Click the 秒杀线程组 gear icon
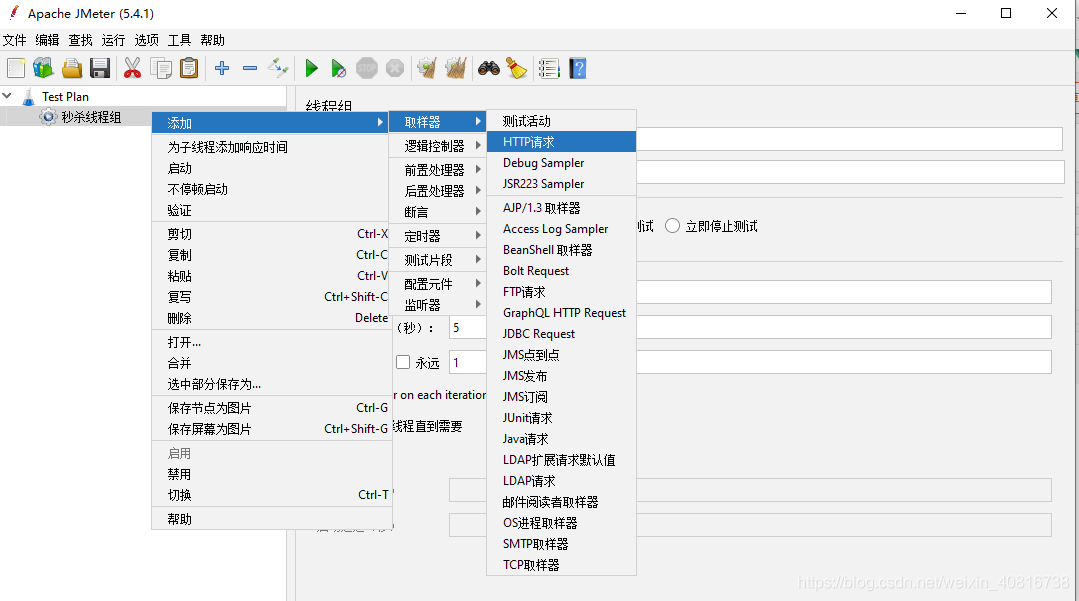The width and height of the screenshot is (1079, 601). (47, 116)
